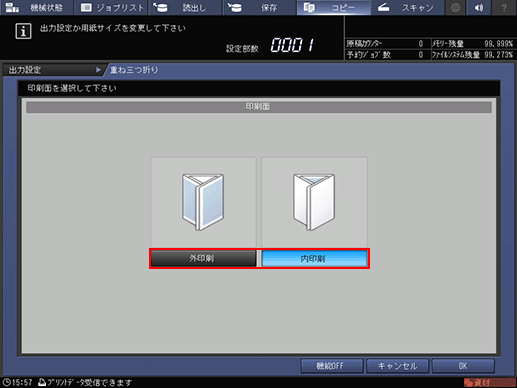
Task: Click the キャンセル cancel button
Action: (397, 366)
